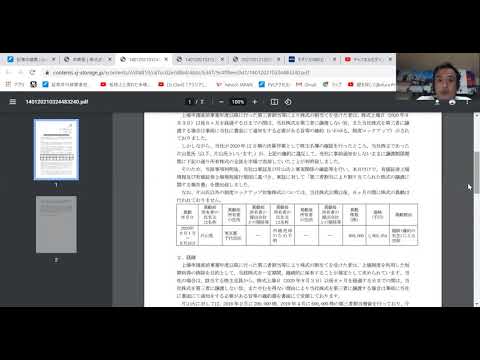Switch to the YouTube browser tab
480x360 pixels.
pyautogui.click(x=368, y=59)
